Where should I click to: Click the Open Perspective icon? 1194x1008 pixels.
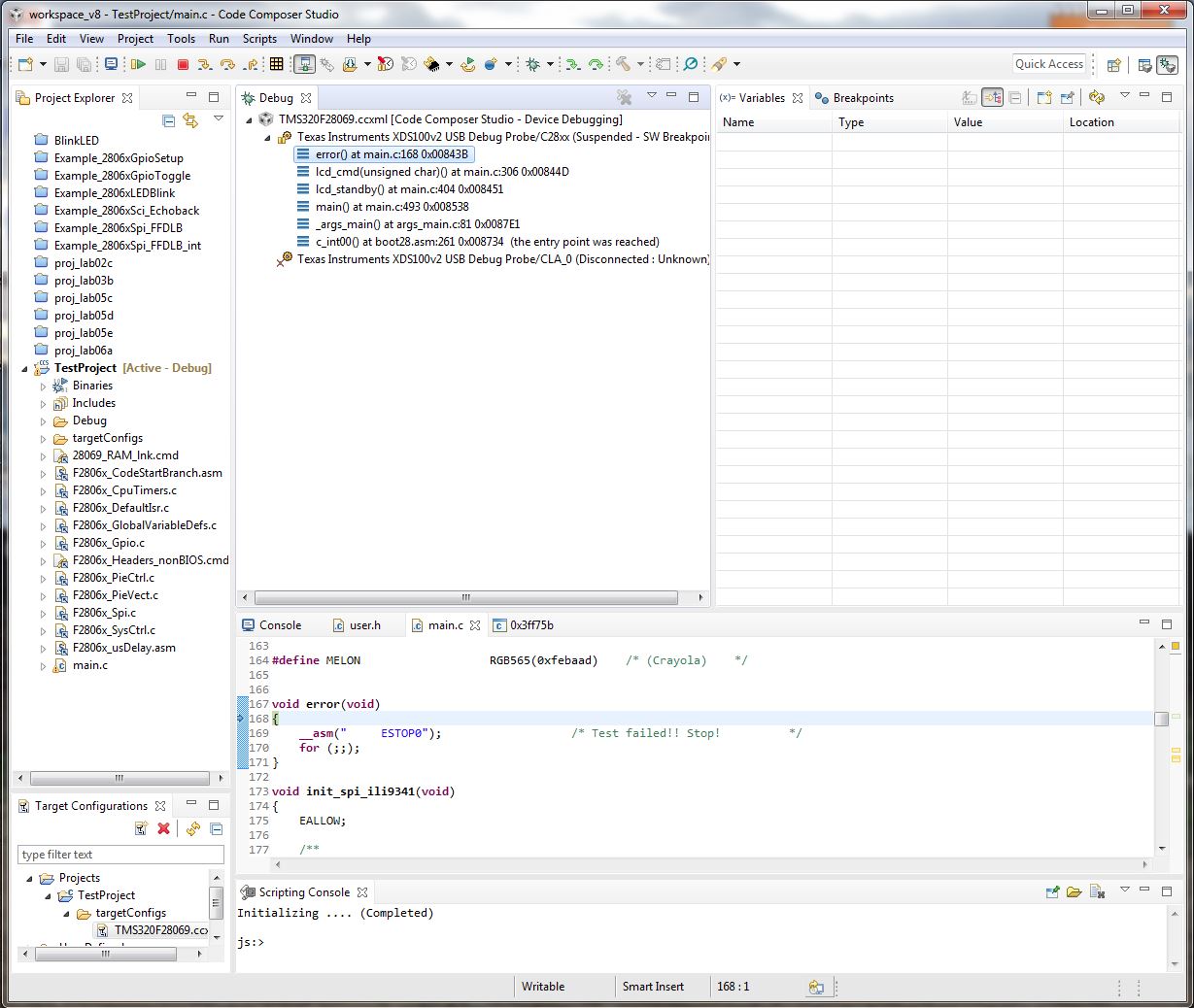pos(1114,65)
